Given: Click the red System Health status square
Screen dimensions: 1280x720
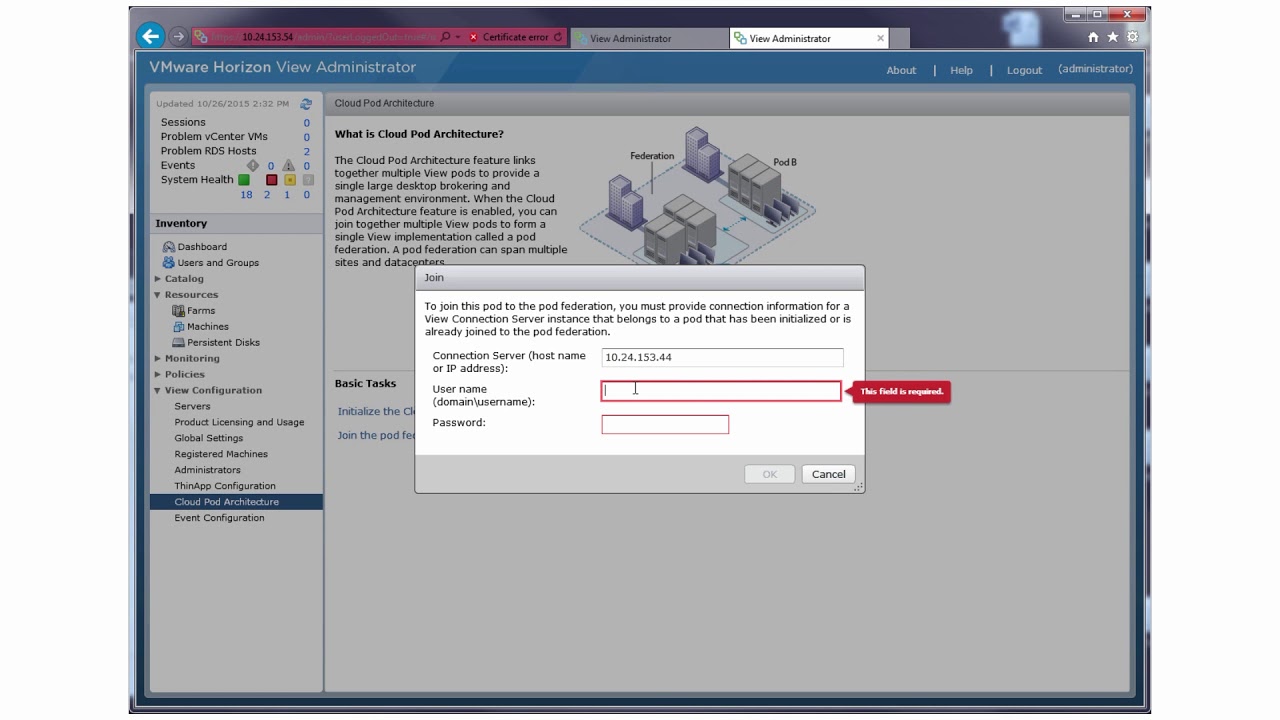Looking at the screenshot, I should 271,180.
